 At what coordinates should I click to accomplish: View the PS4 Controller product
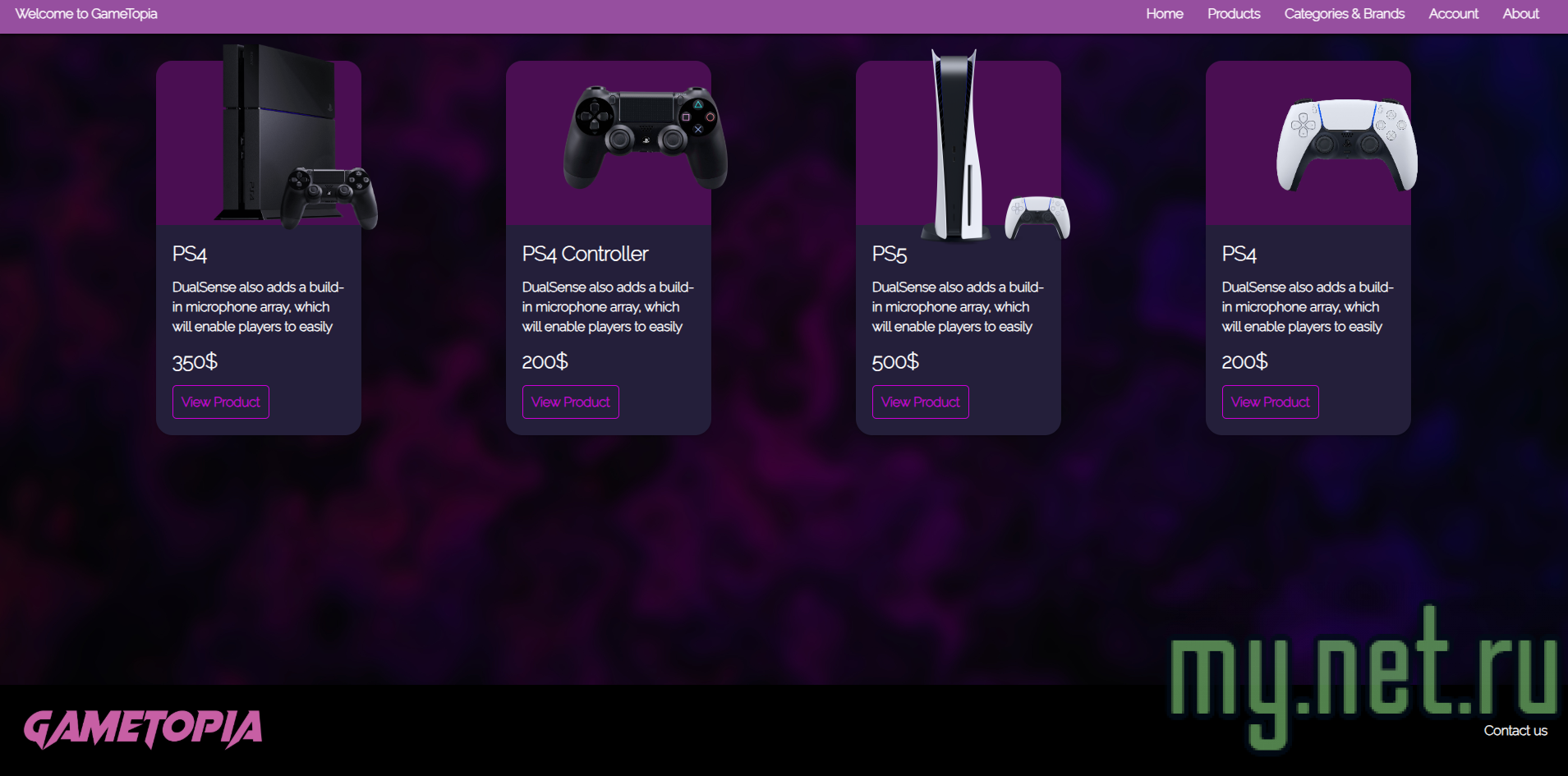(570, 402)
